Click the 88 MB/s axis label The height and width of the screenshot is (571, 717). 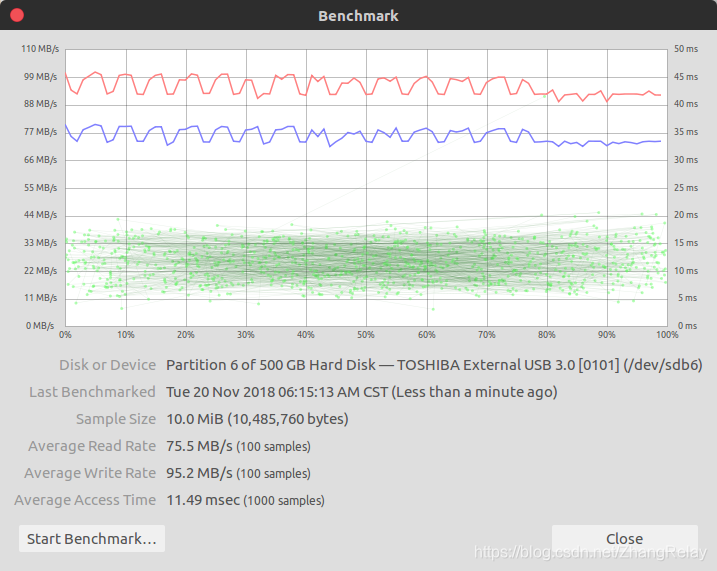coord(41,104)
